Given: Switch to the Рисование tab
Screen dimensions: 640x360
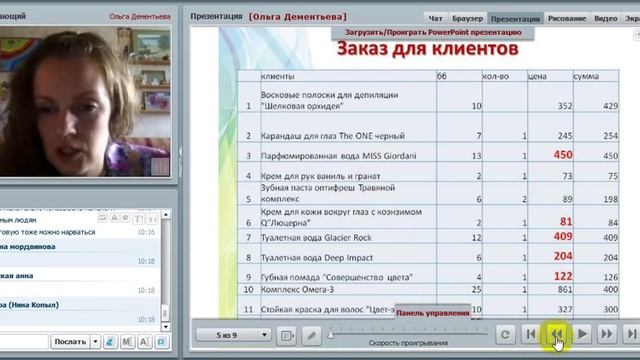Looking at the screenshot, I should click(567, 18).
